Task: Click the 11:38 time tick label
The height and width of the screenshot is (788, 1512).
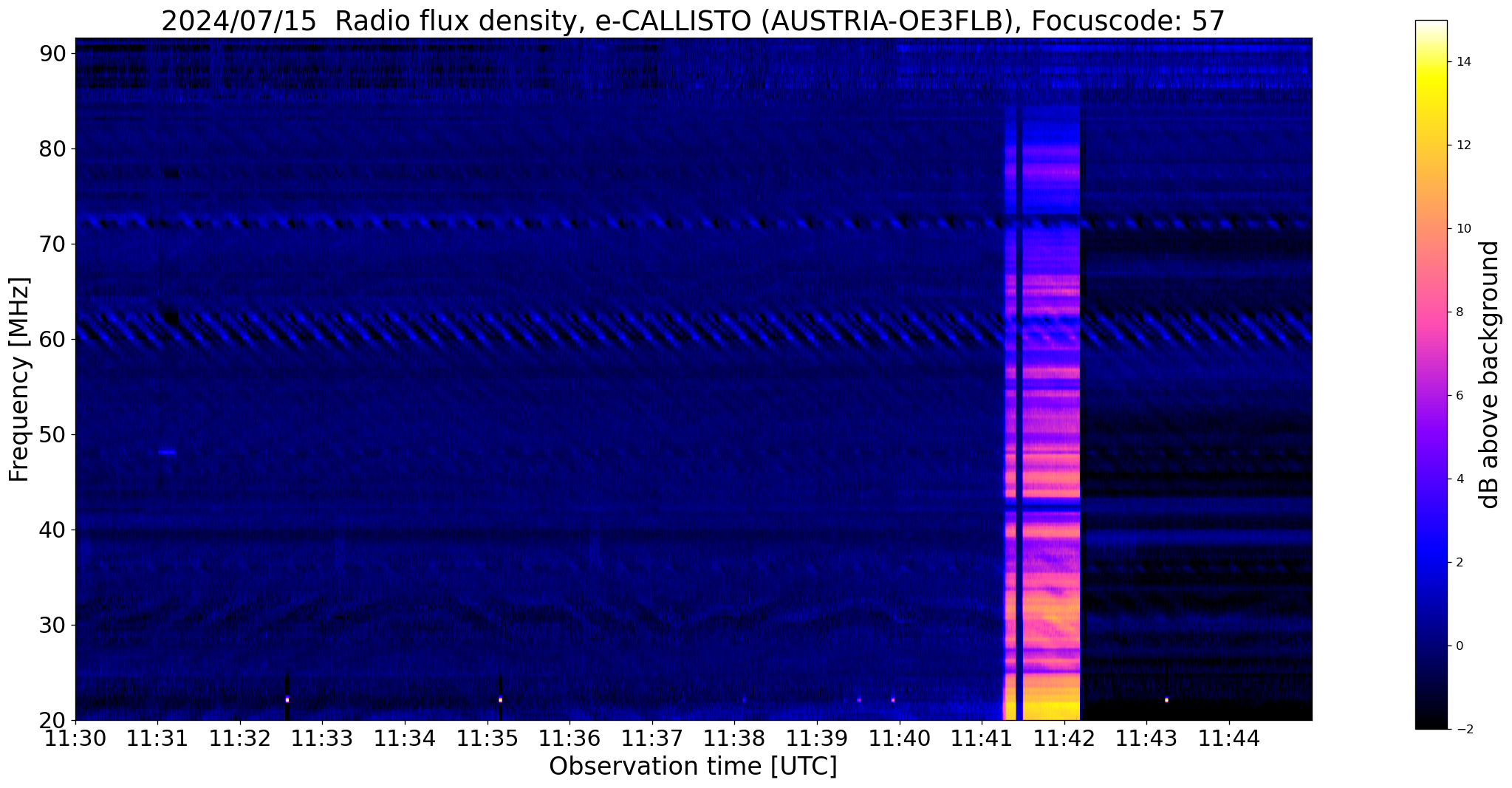Action: 734,739
